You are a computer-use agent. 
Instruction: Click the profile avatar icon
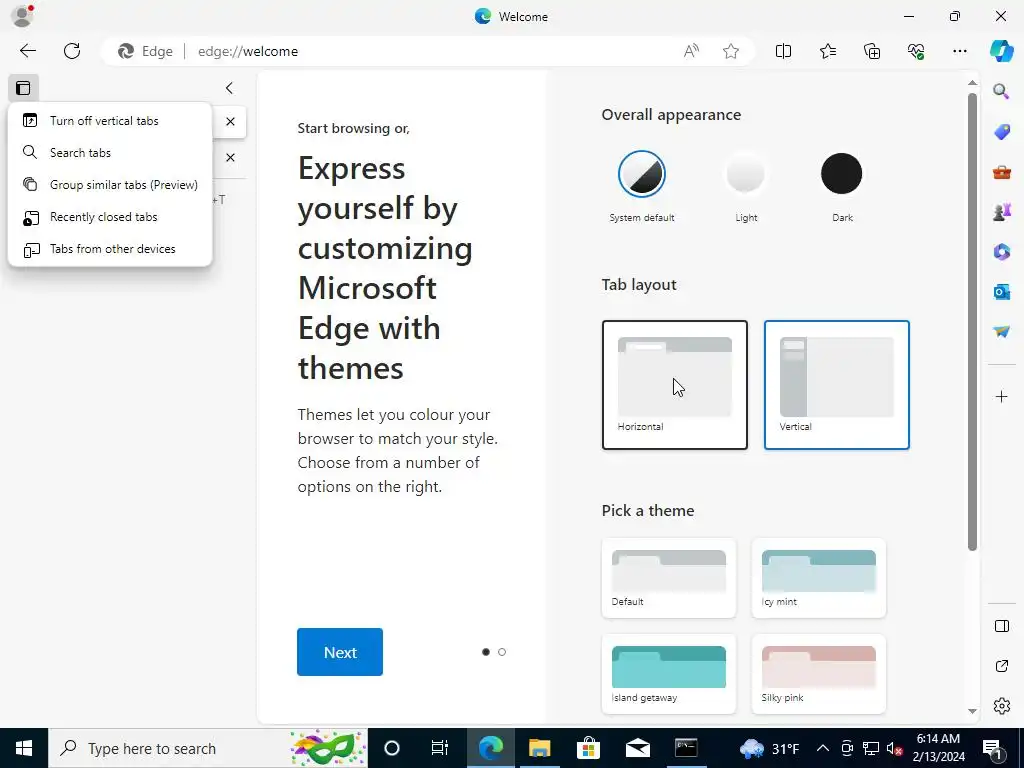[x=22, y=16]
